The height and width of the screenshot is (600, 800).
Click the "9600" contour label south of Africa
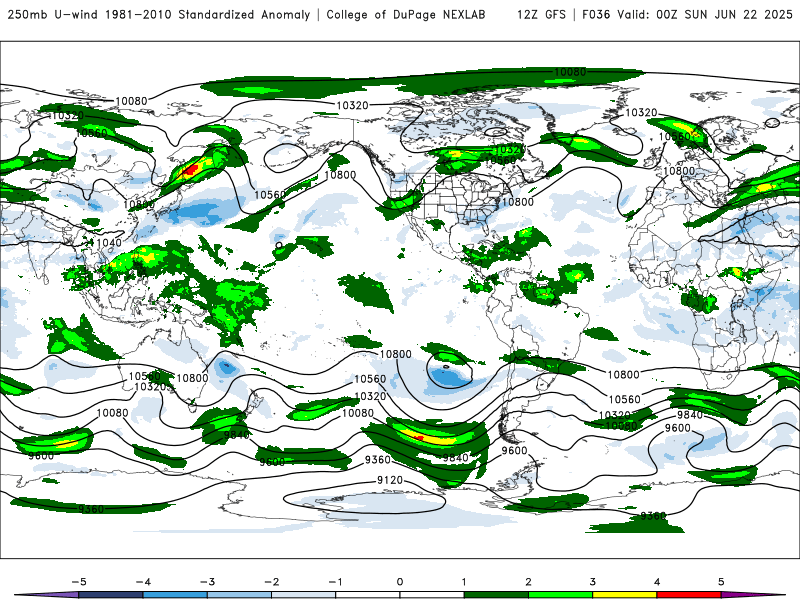pos(678,428)
